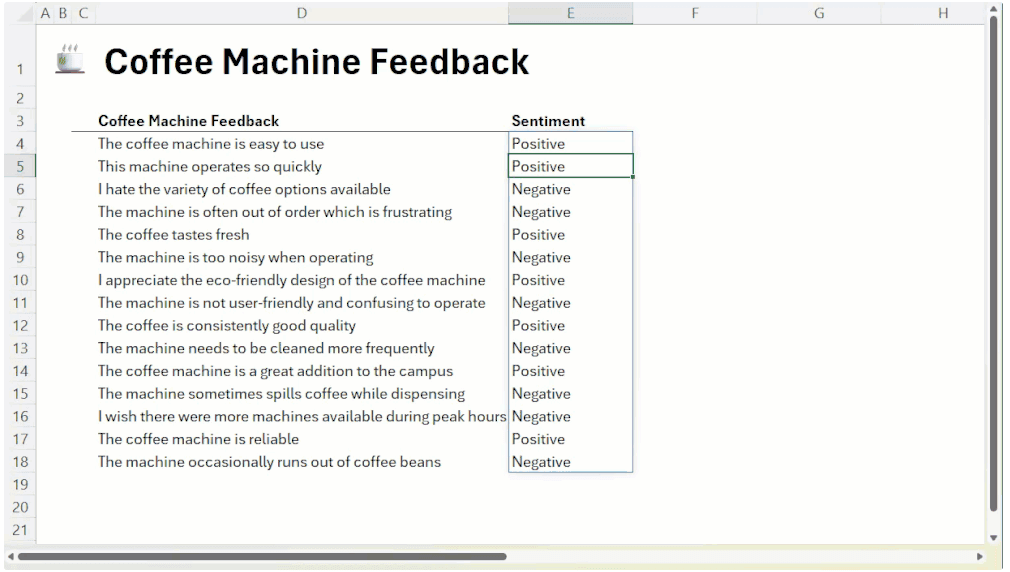Image resolution: width=1010 pixels, height=572 pixels.
Task: Select column G header
Action: pos(819,13)
